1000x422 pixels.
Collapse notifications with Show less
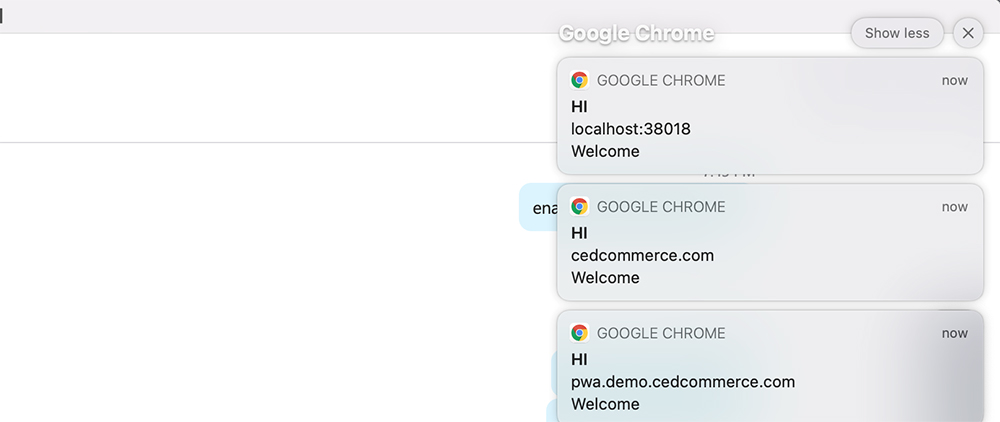click(x=897, y=33)
